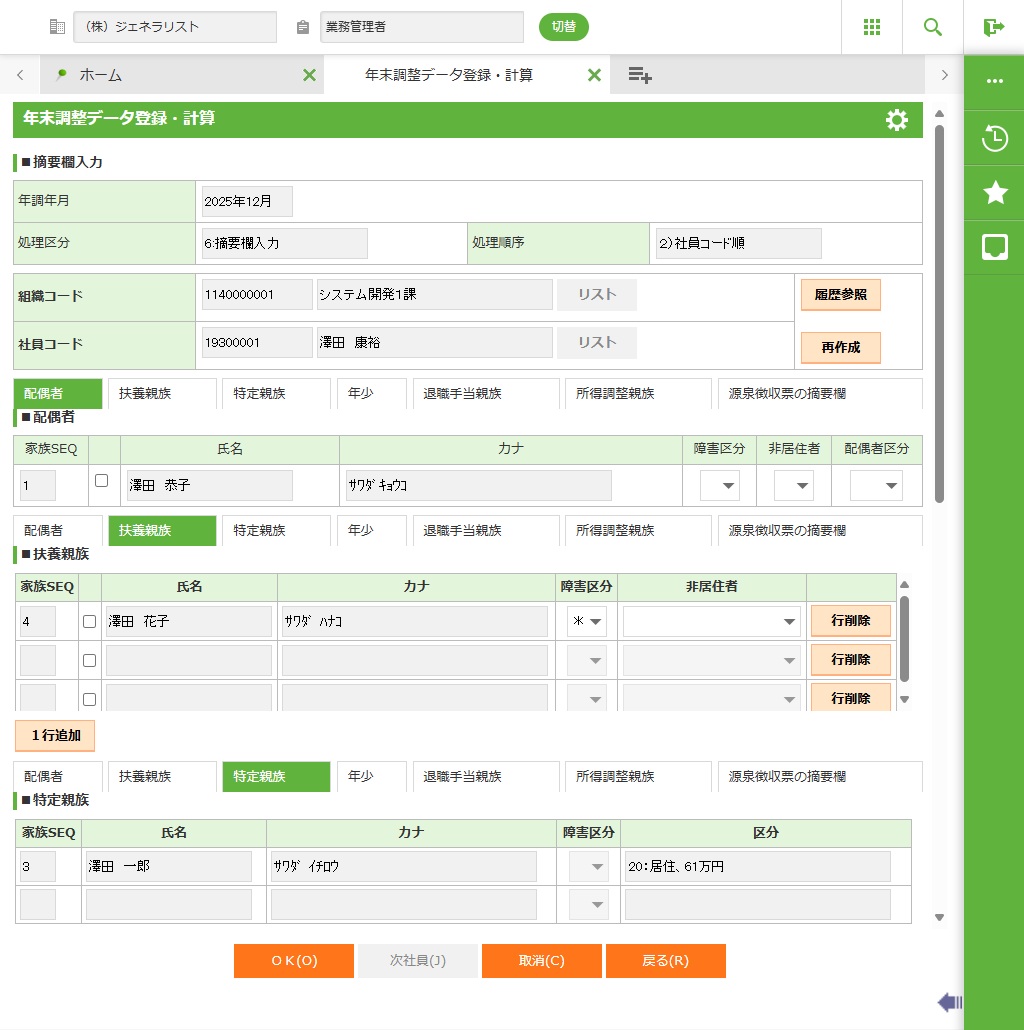Click the main page vertical scrollbar
1024x1030 pixels.
pyautogui.click(x=939, y=312)
